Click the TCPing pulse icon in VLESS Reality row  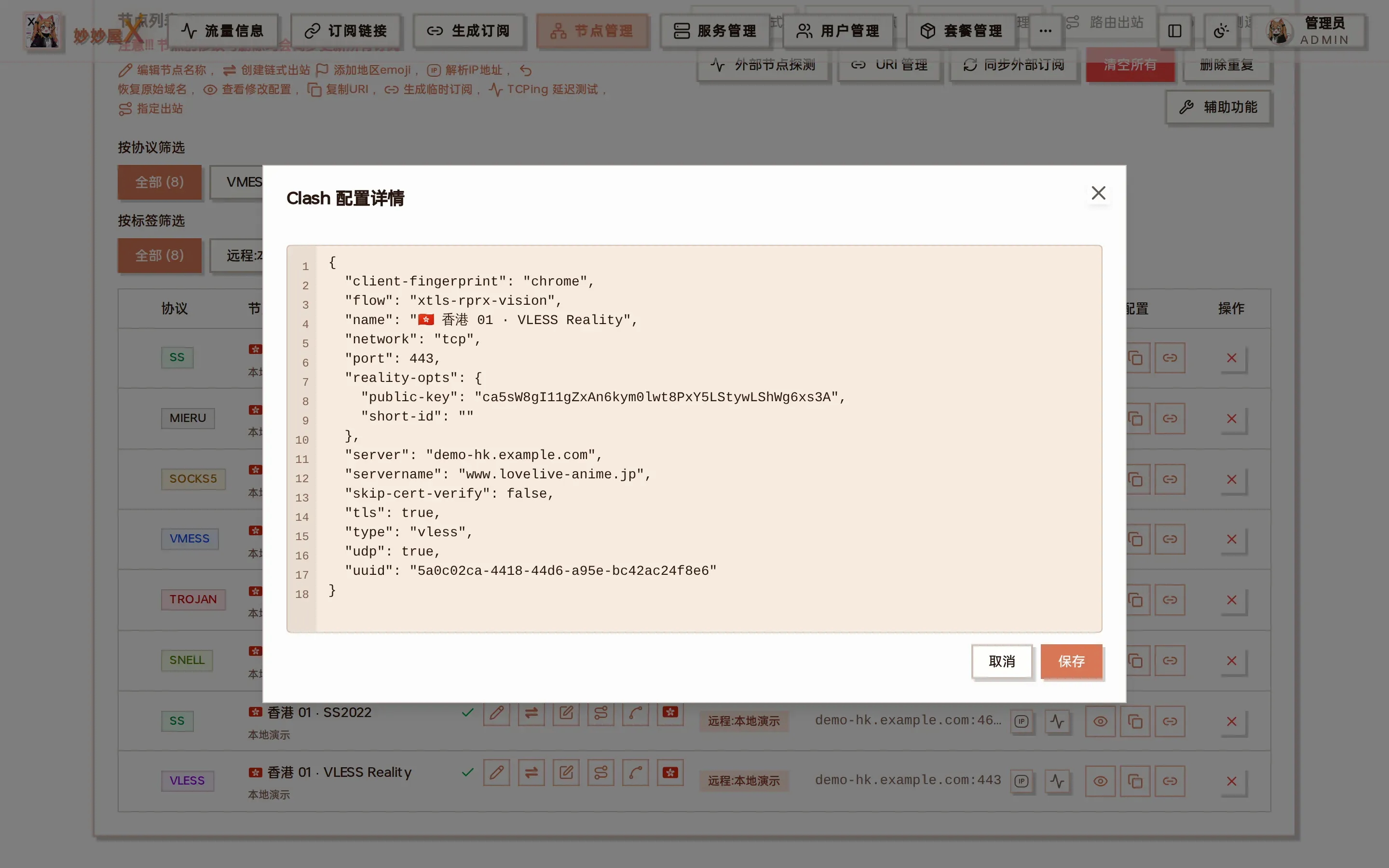pos(1057,781)
